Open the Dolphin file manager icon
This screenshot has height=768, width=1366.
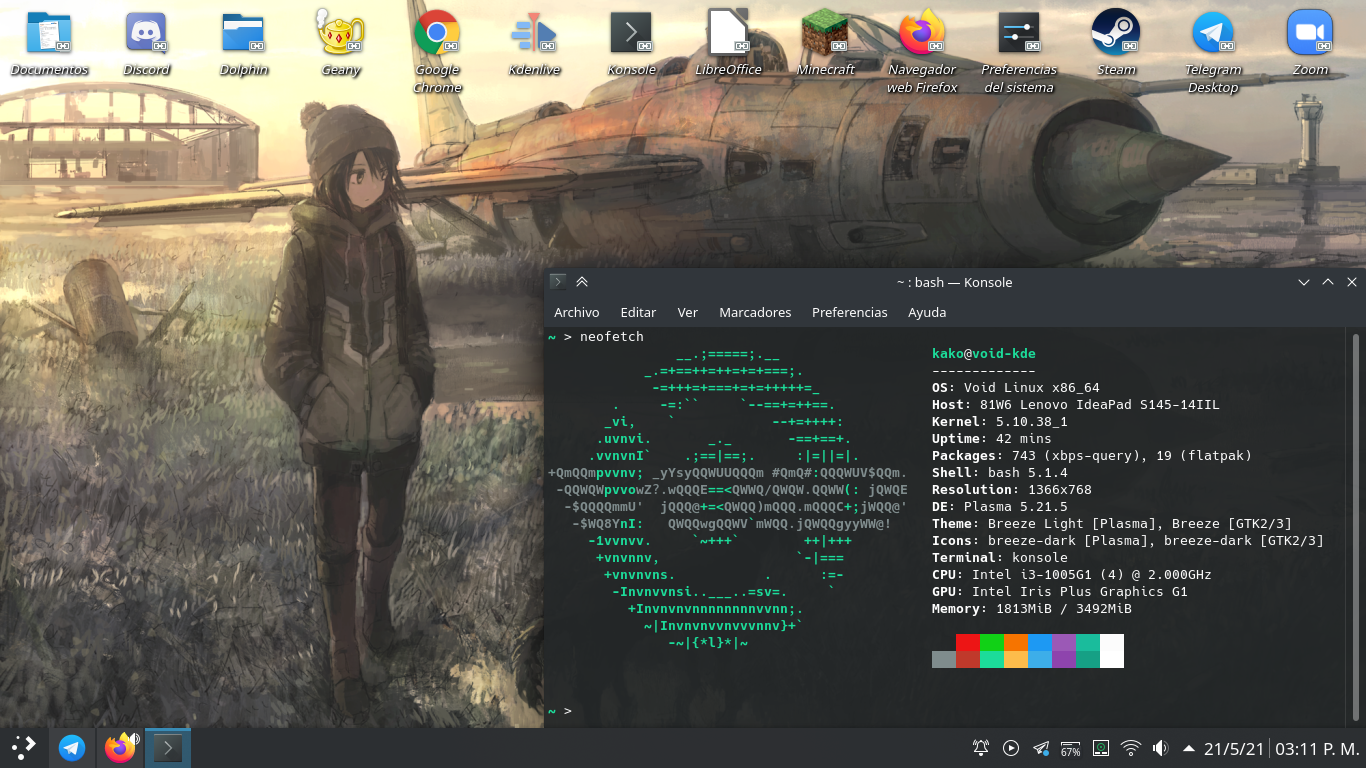pyautogui.click(x=243, y=34)
